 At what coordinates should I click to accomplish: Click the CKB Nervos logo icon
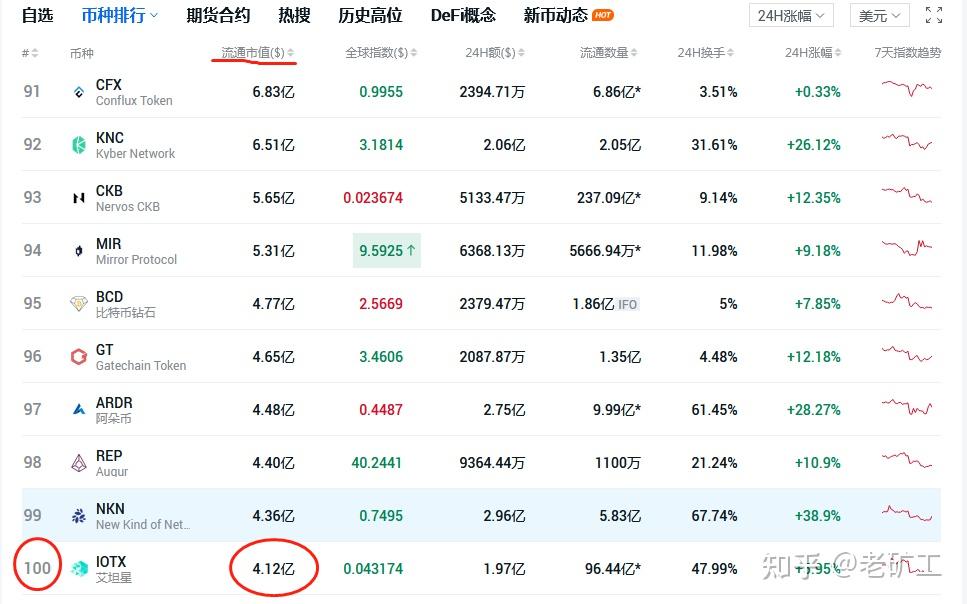79,198
